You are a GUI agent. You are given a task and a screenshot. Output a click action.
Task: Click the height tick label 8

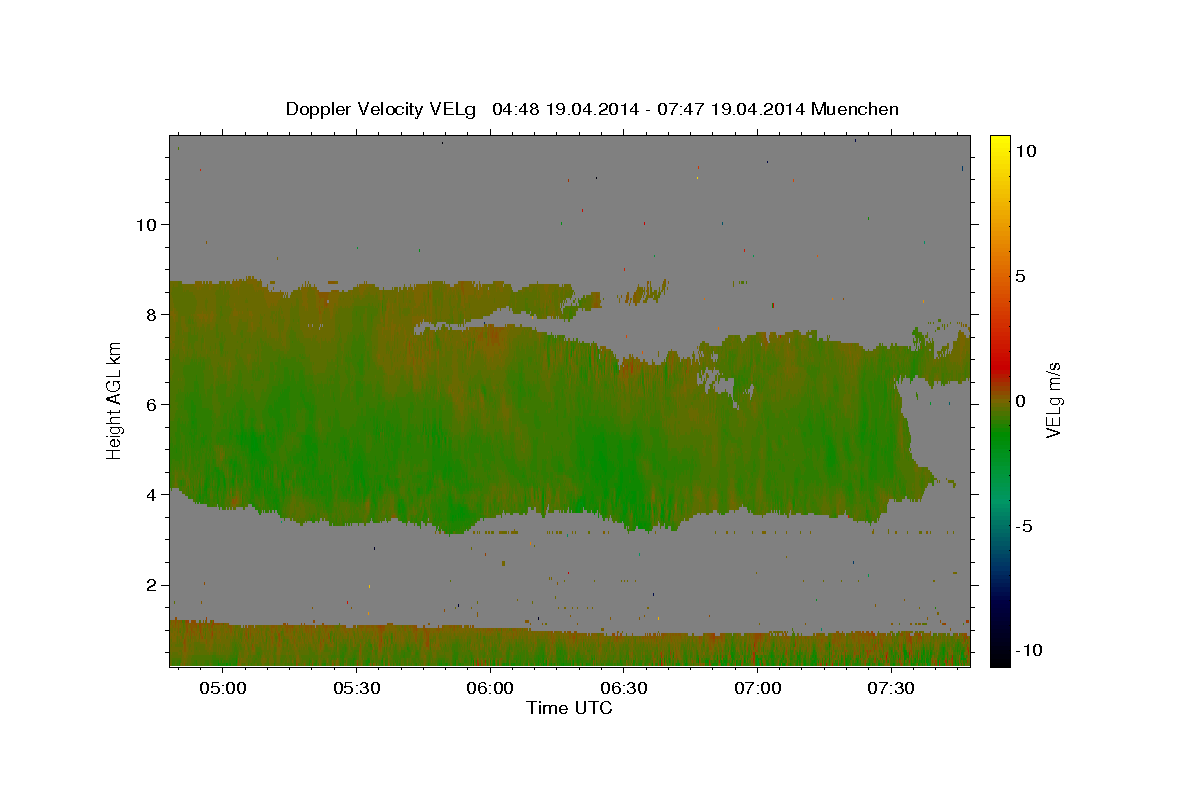click(152, 314)
